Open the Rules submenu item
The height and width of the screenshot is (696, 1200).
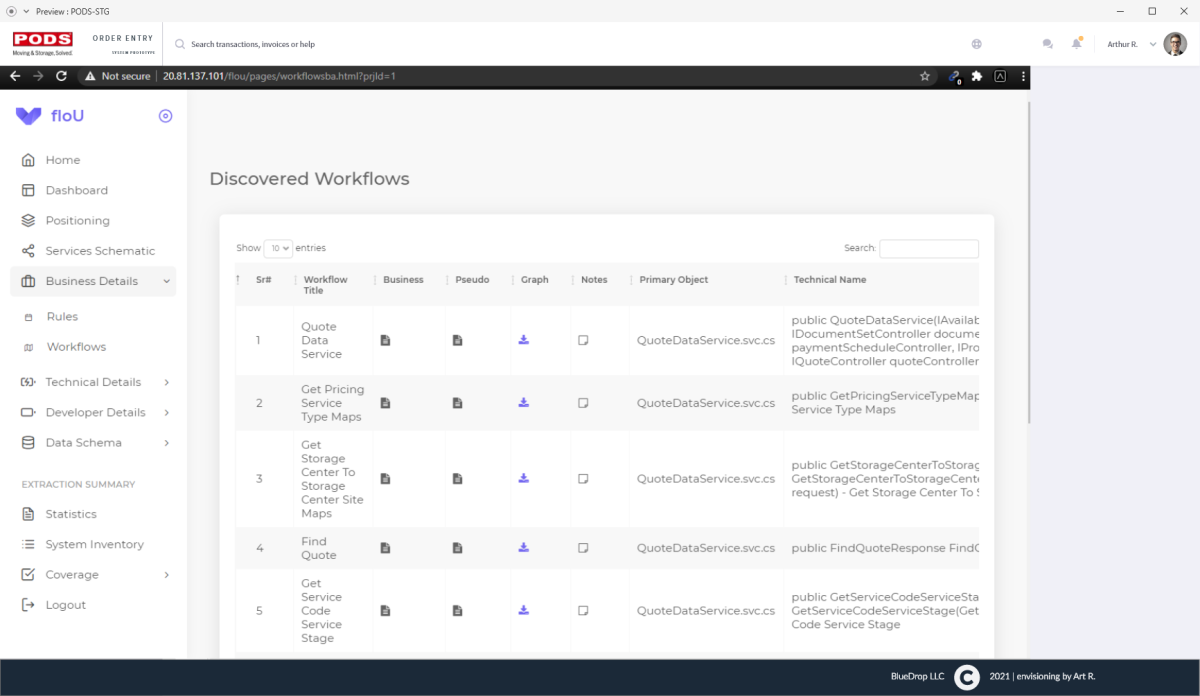[62, 317]
